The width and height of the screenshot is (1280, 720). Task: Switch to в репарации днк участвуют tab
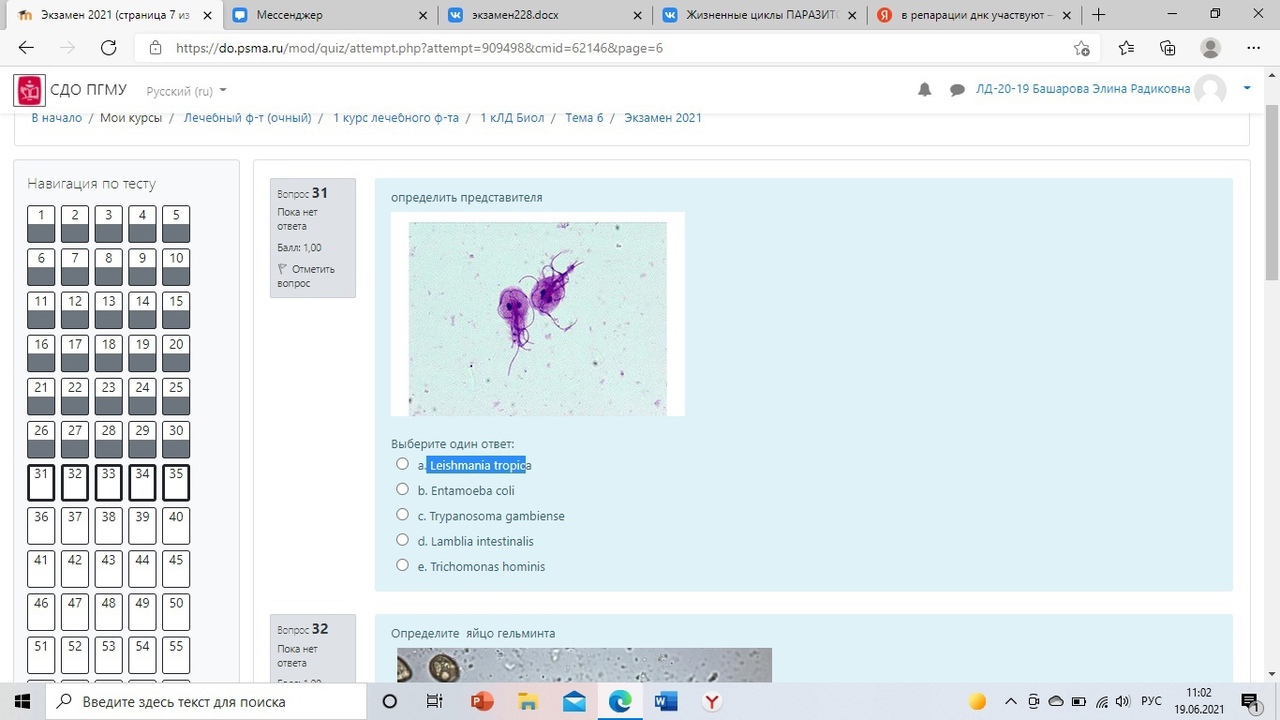(x=974, y=15)
